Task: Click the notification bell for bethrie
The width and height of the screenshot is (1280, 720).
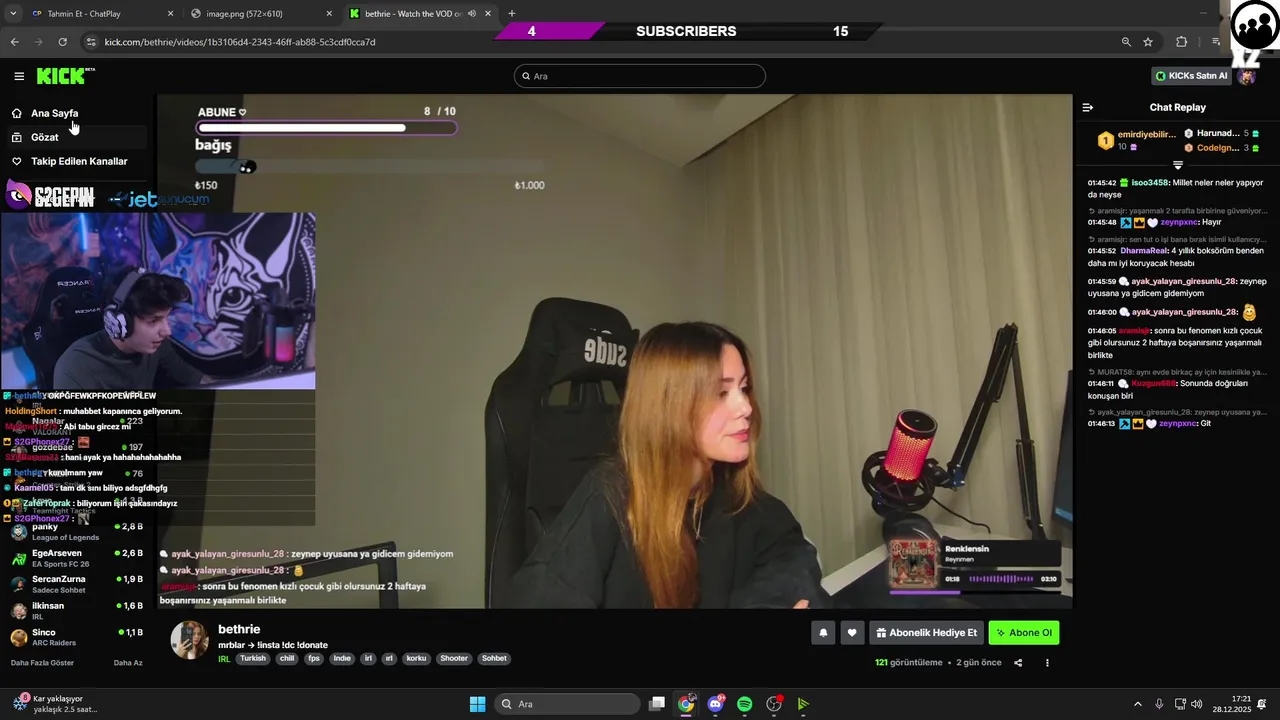Action: [823, 633]
